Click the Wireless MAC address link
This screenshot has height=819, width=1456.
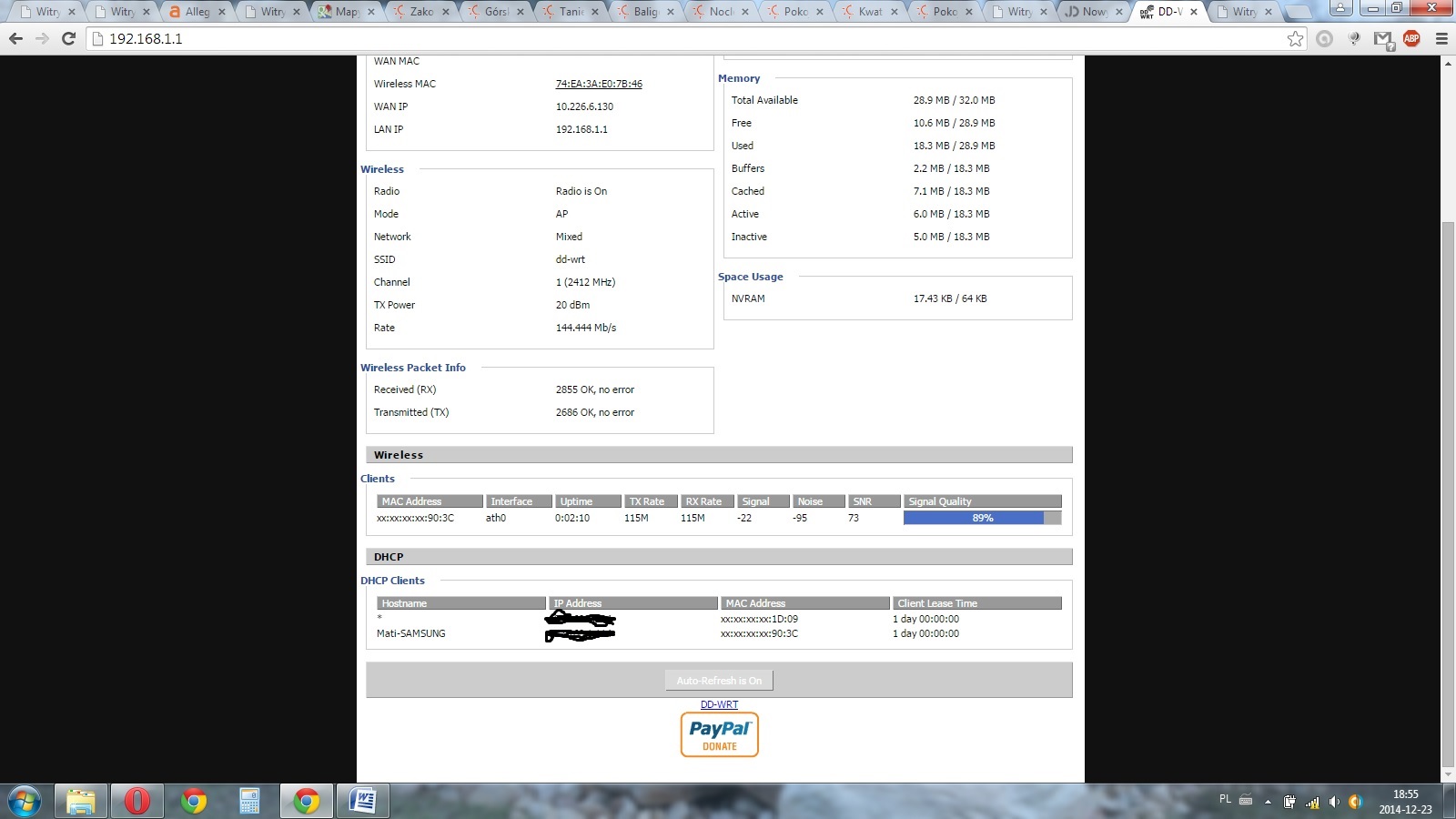pyautogui.click(x=599, y=84)
